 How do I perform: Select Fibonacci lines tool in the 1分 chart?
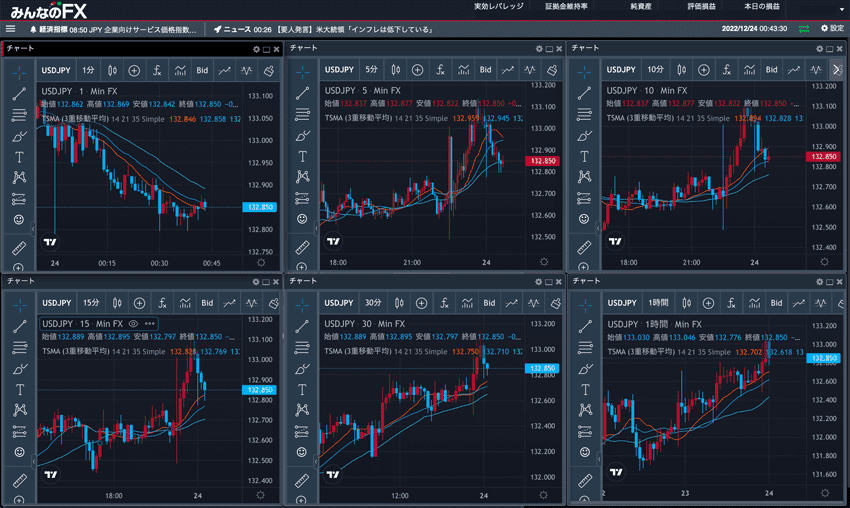tap(19, 115)
